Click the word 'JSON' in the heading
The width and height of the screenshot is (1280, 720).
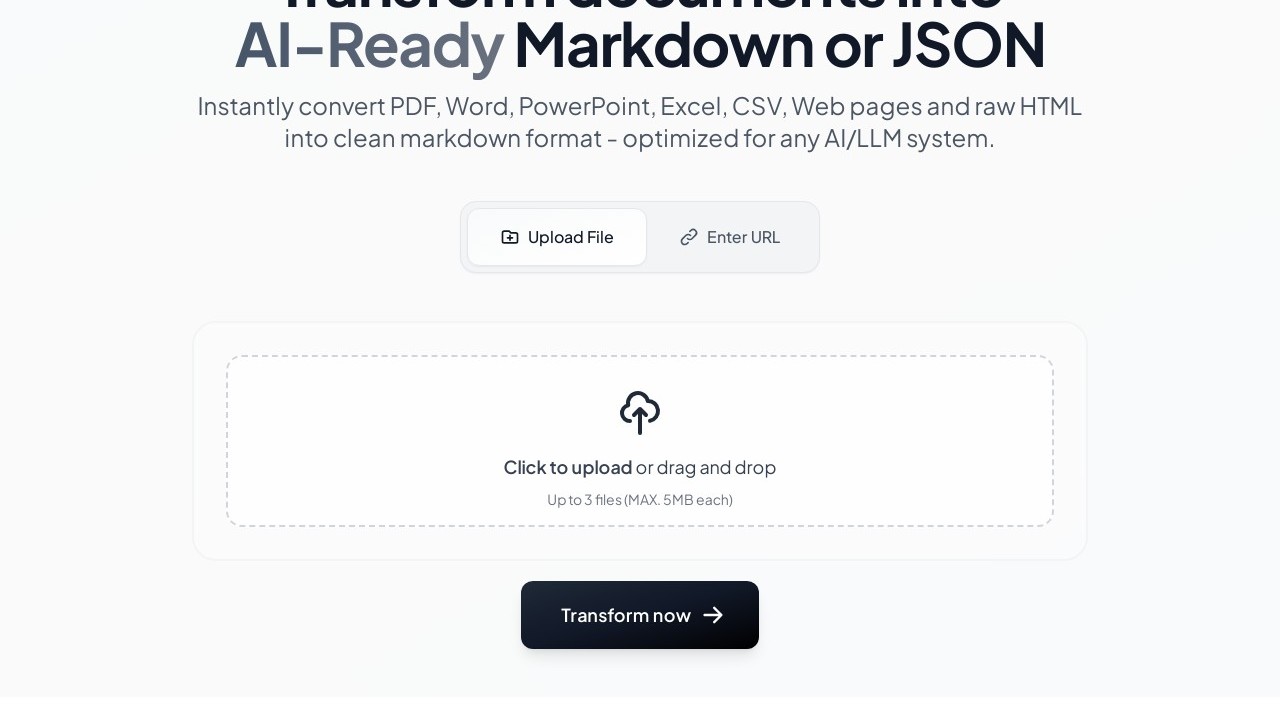click(968, 45)
